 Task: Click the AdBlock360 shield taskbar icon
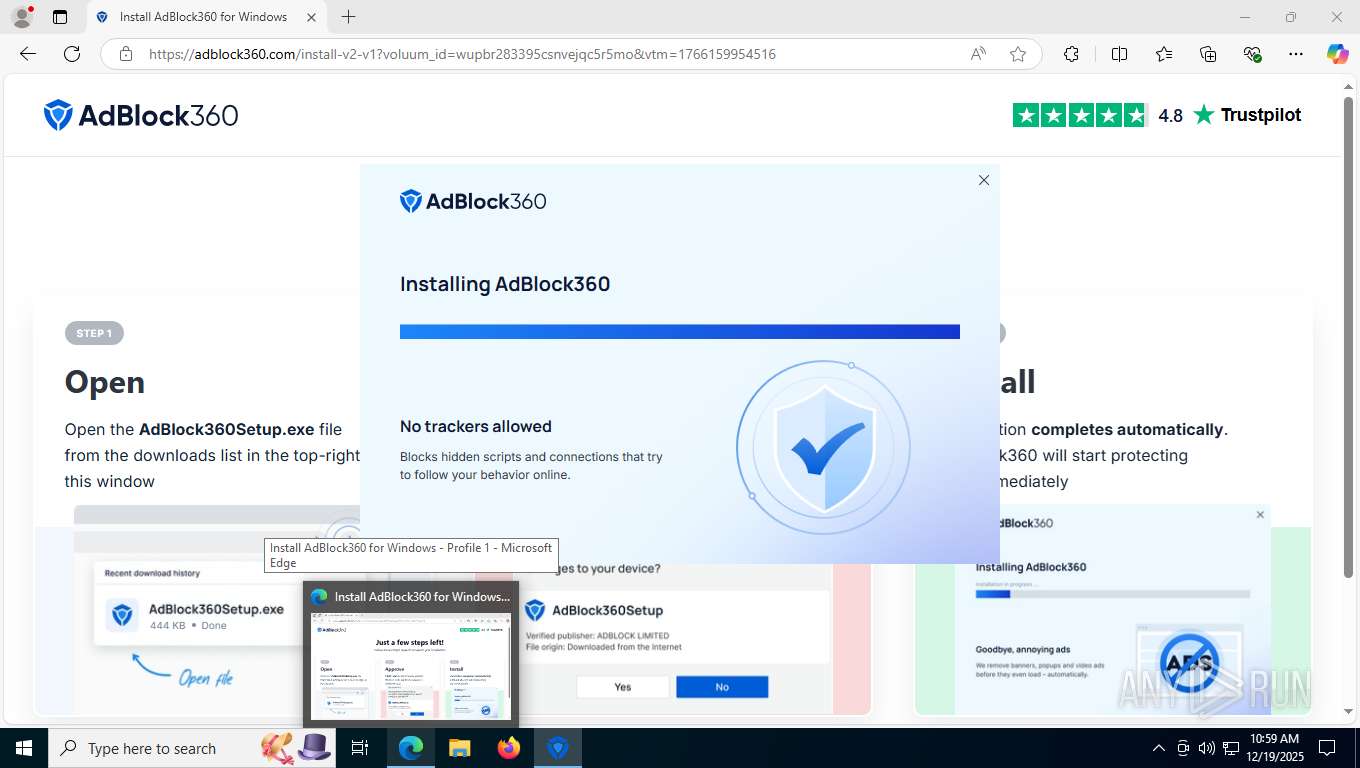tap(558, 748)
